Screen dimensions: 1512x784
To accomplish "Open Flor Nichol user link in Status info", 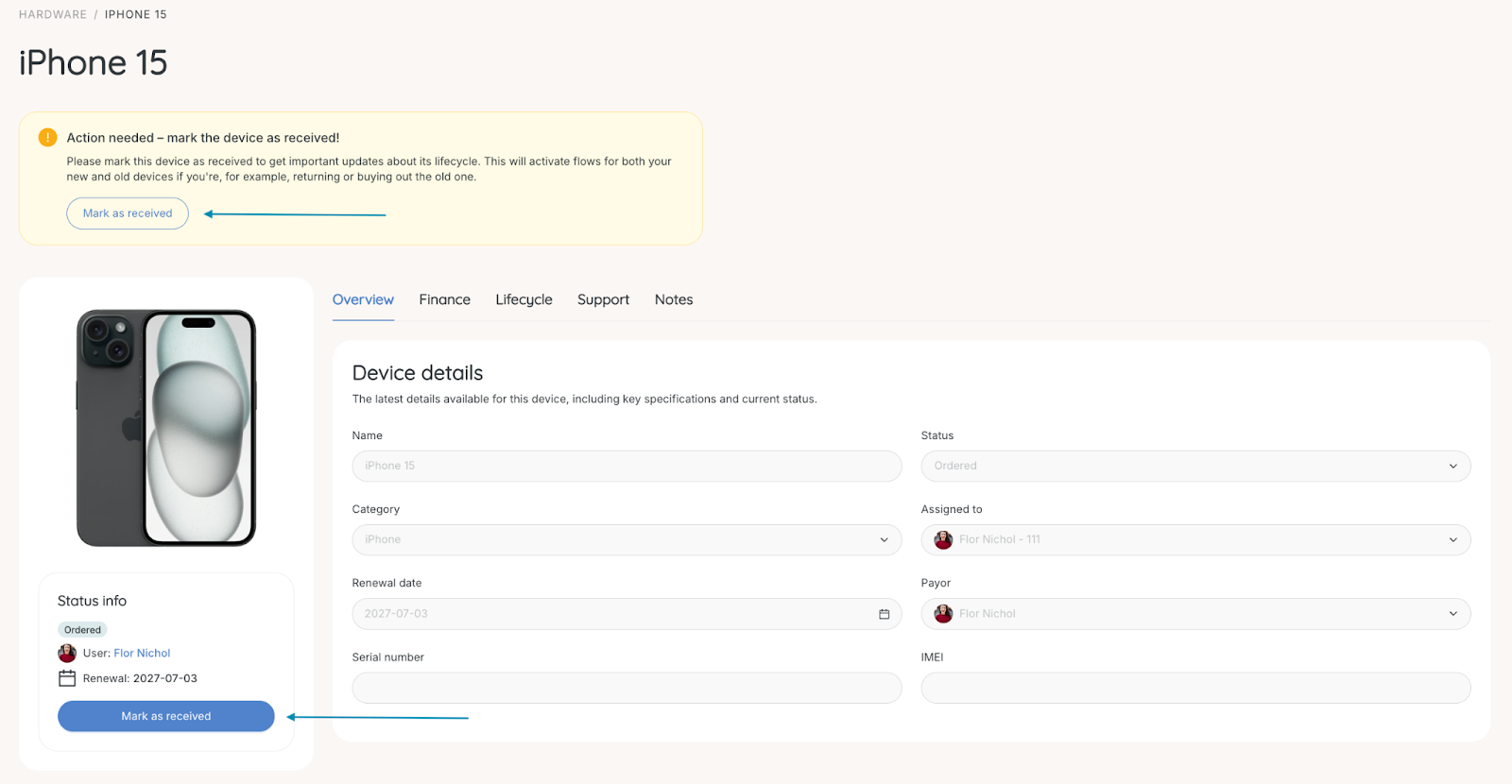I will tap(142, 653).
